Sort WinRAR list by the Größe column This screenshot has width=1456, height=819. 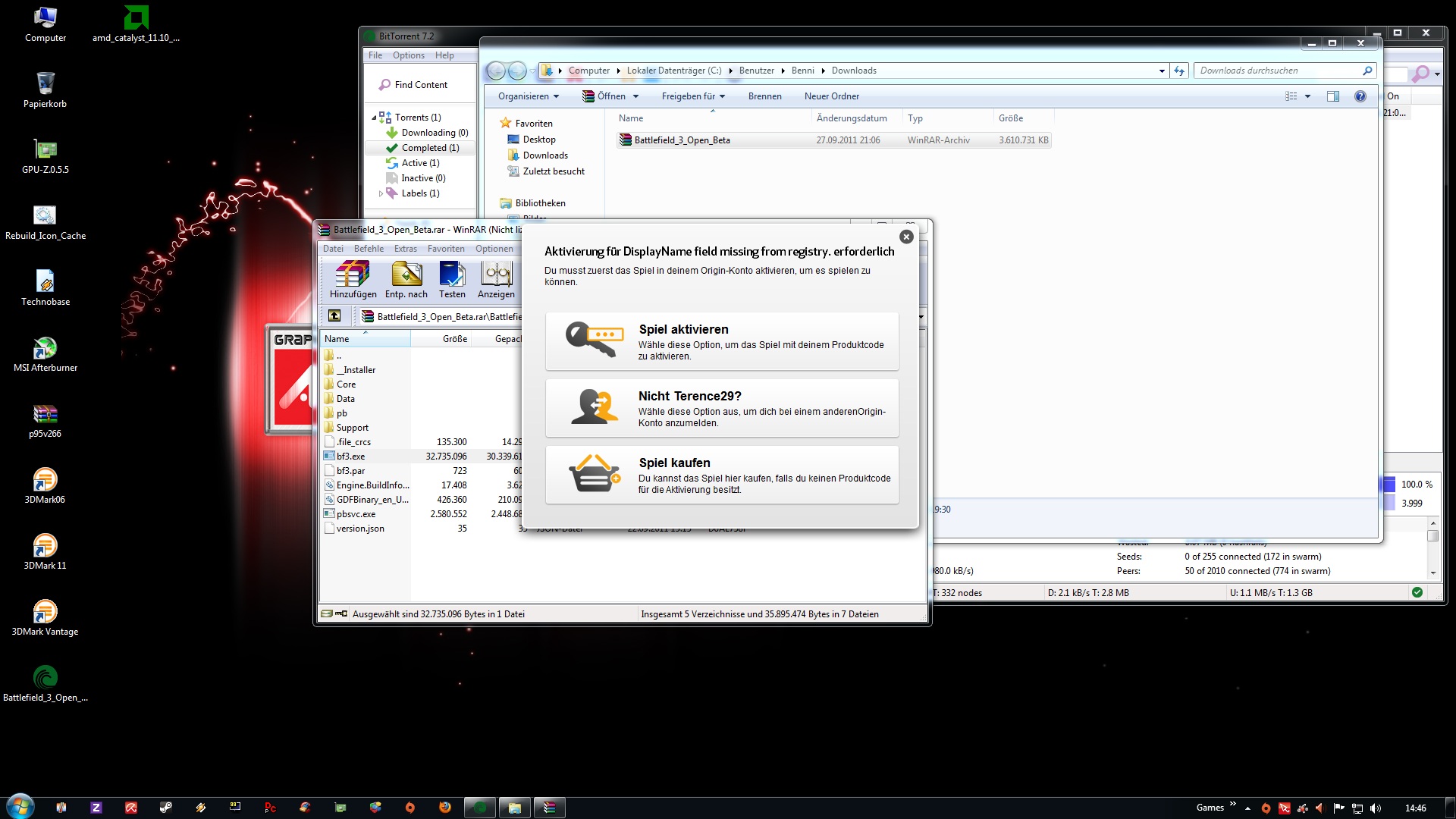click(x=441, y=339)
